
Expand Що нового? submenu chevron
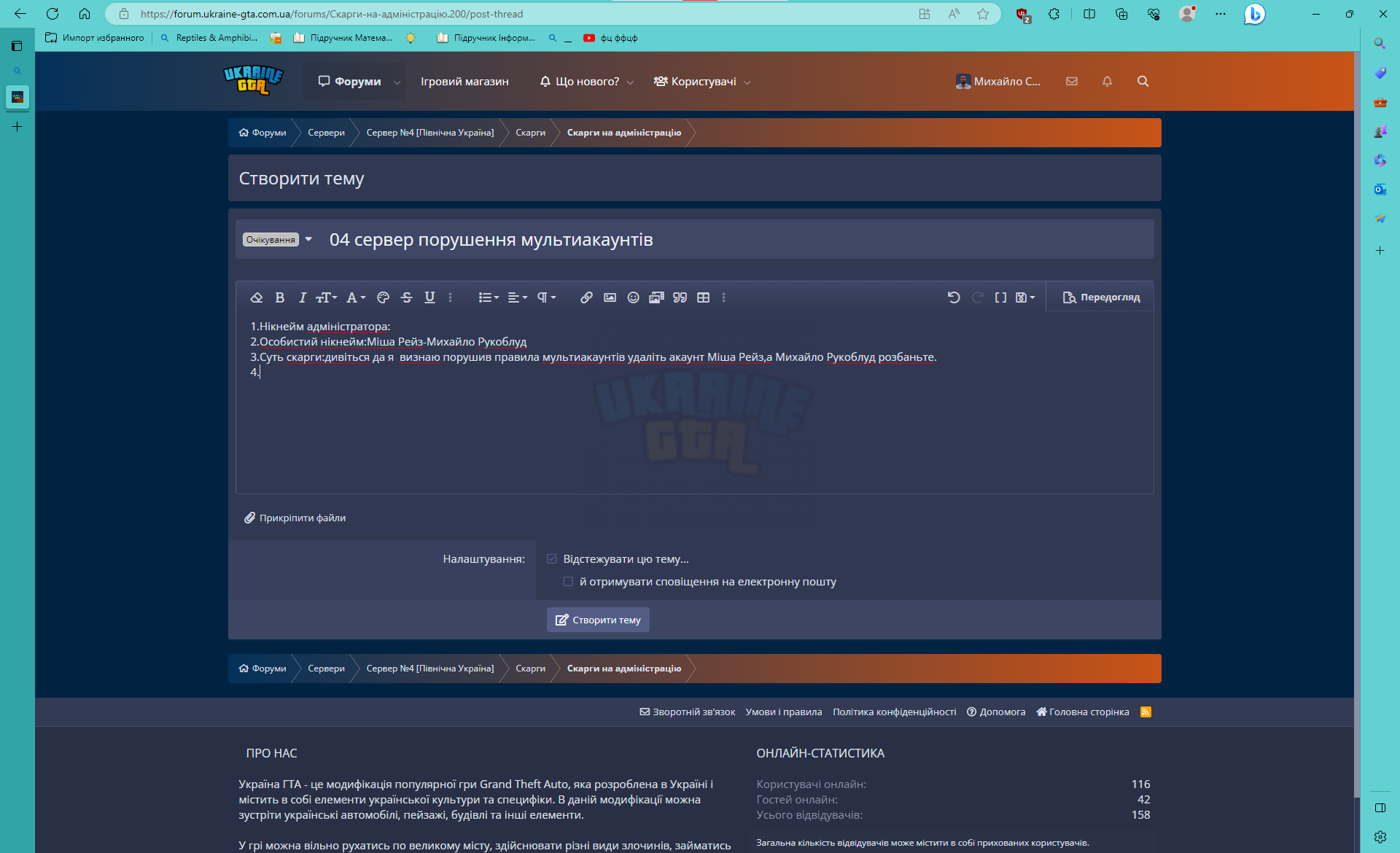click(630, 82)
